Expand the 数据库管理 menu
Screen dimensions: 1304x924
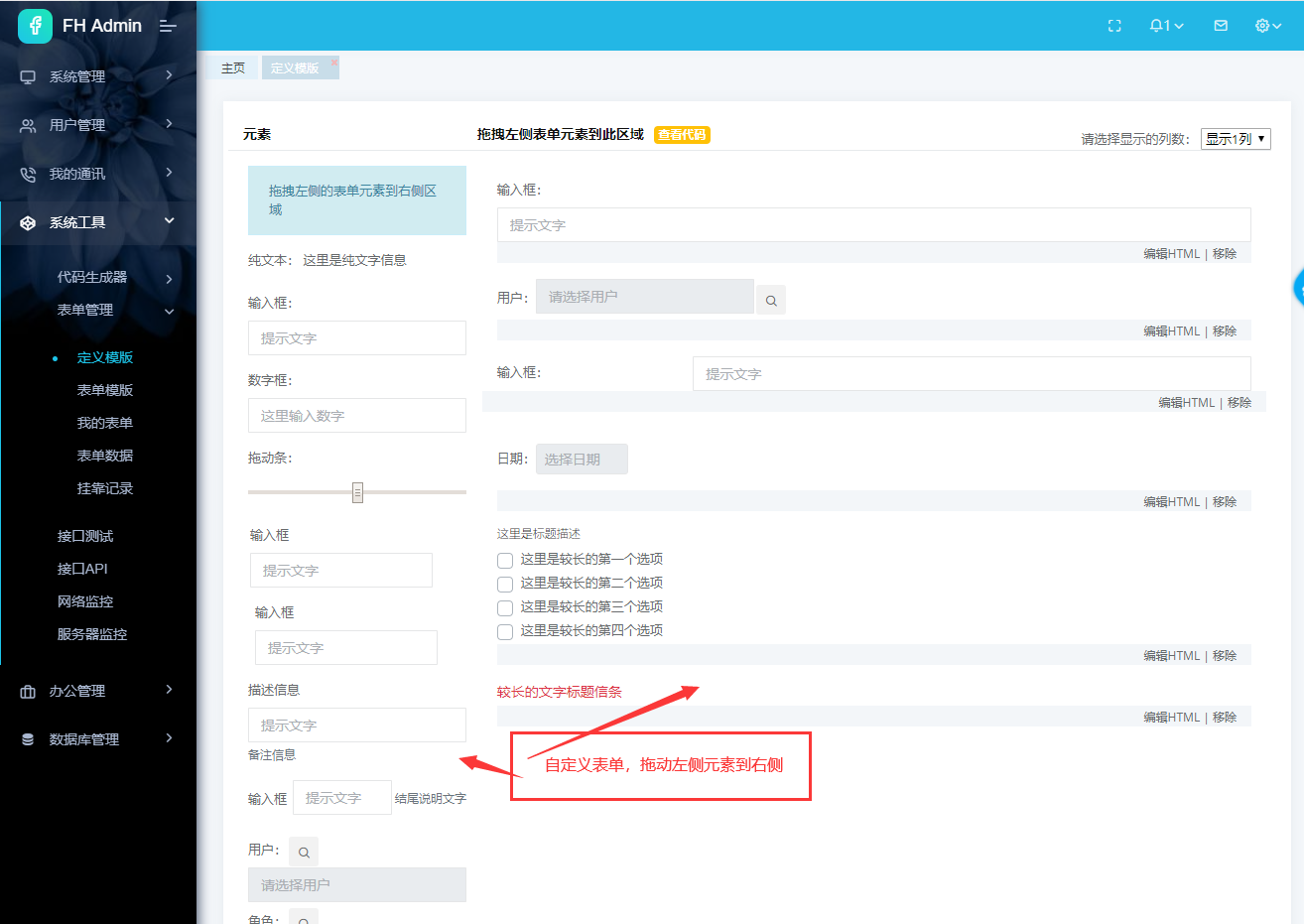tap(170, 737)
